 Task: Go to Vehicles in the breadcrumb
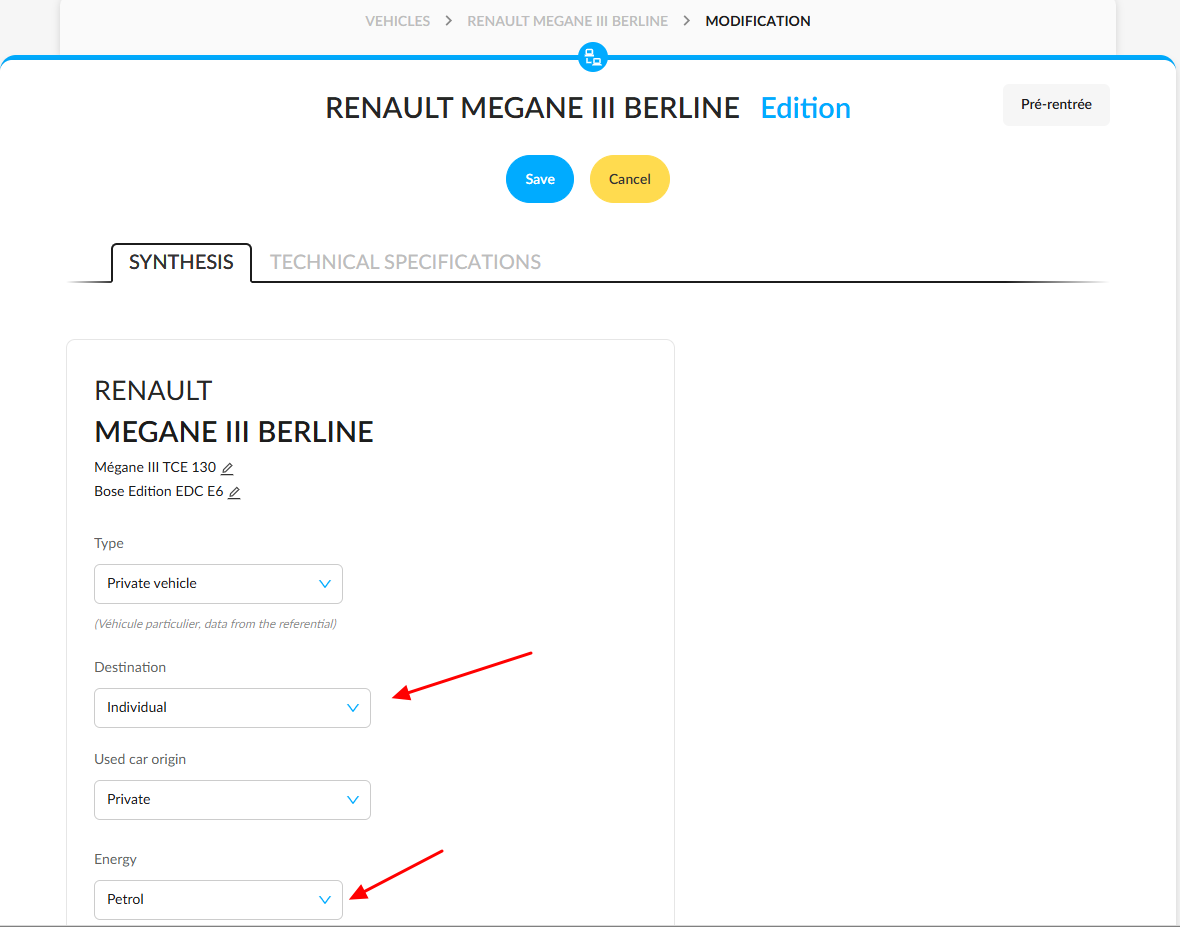click(397, 21)
